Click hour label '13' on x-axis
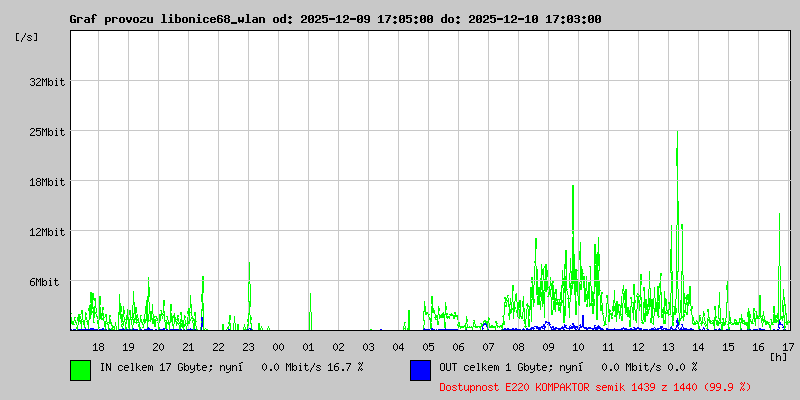Viewport: 800px width, 400px height. (x=668, y=347)
